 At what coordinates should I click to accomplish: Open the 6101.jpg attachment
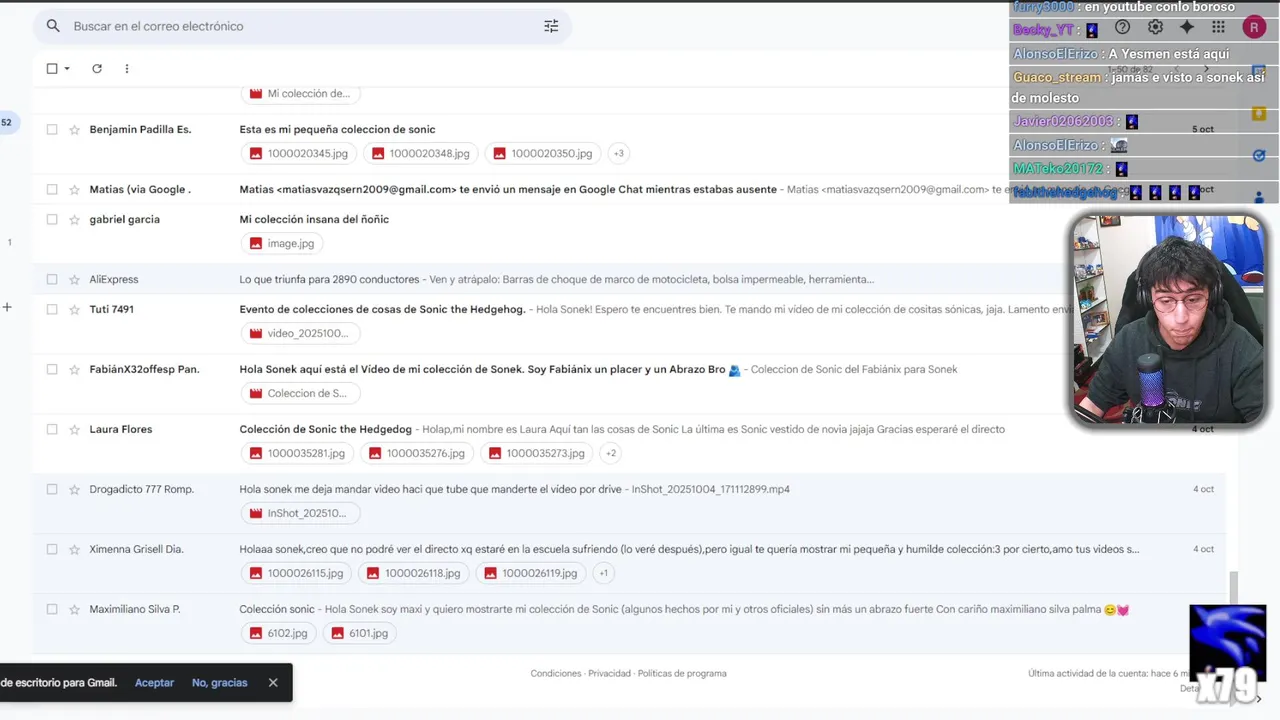pos(360,633)
